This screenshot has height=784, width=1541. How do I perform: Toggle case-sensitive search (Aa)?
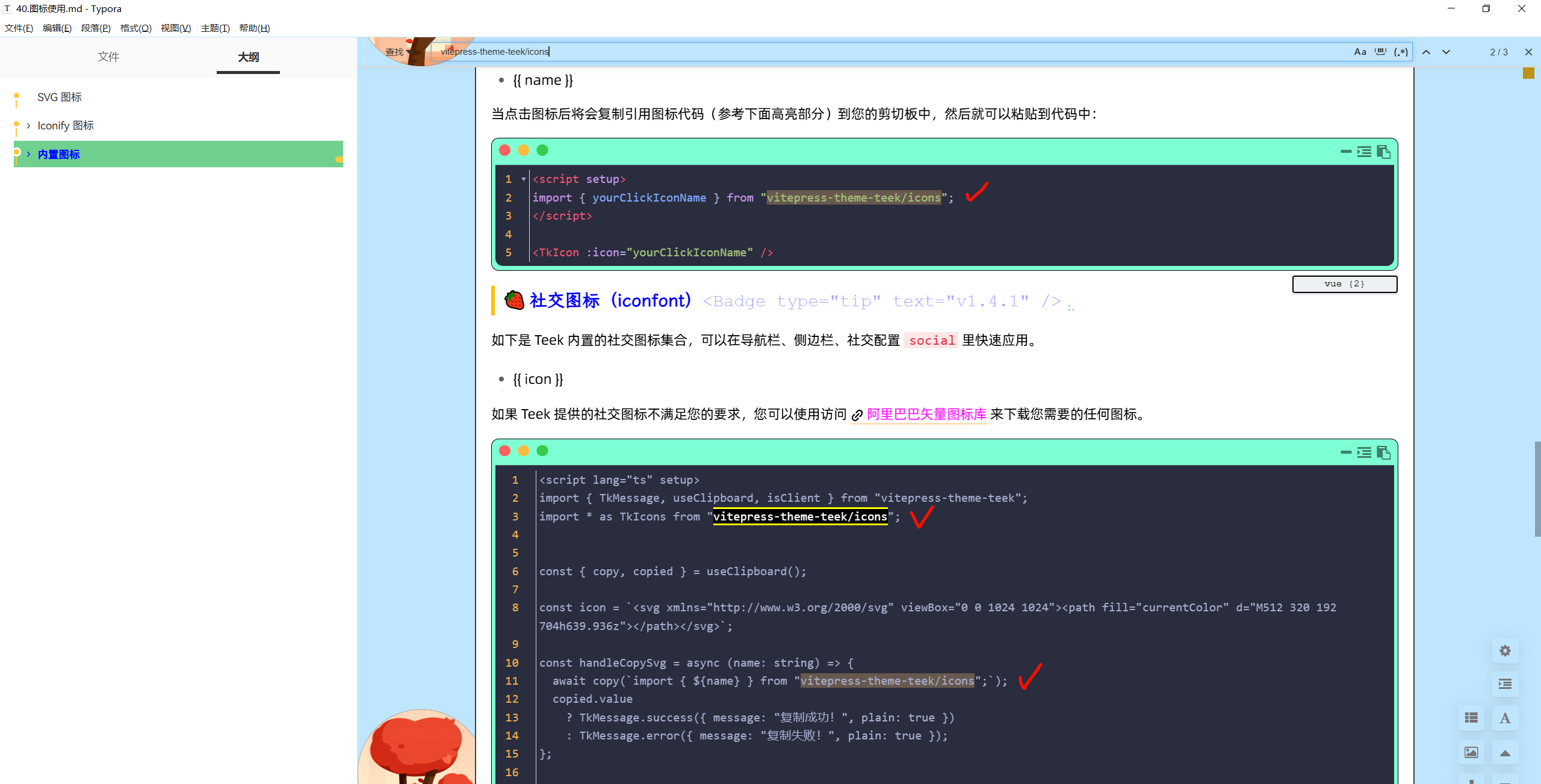1360,52
